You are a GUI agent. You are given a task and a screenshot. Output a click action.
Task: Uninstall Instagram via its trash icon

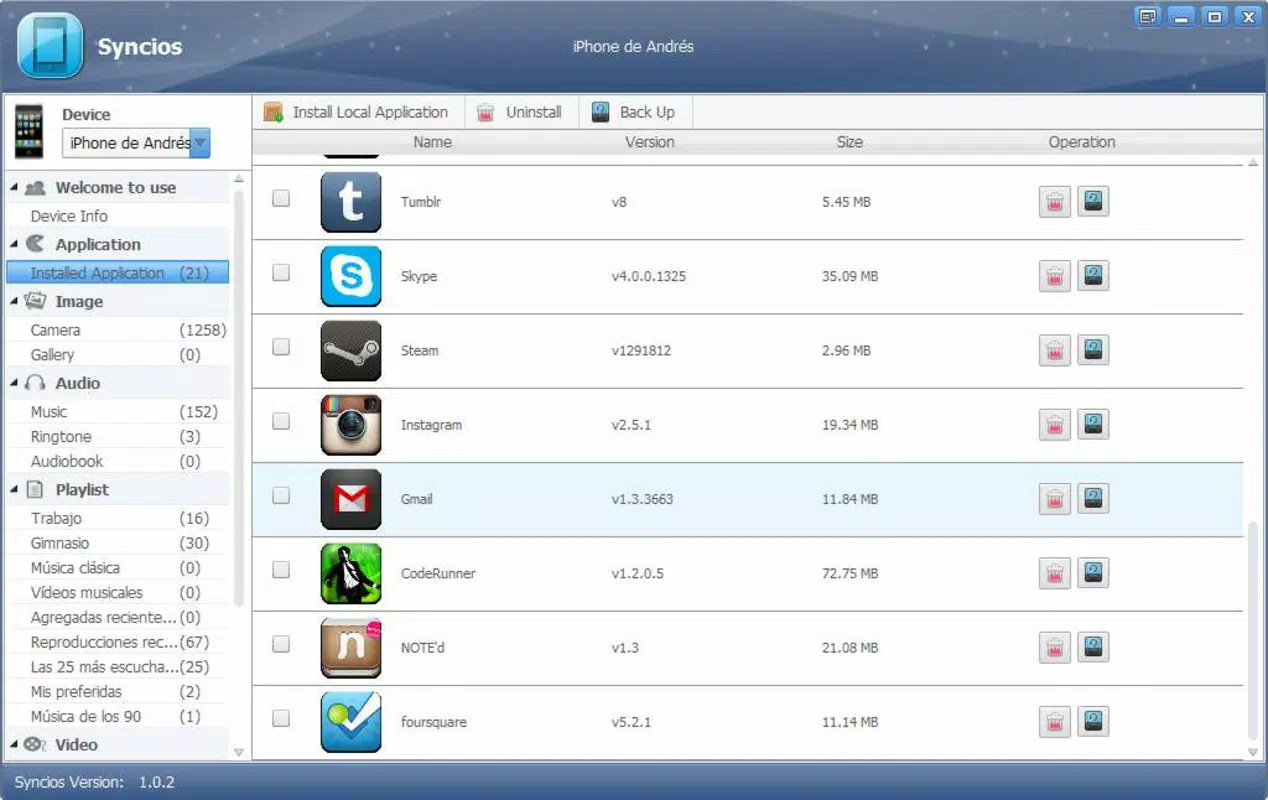[1054, 425]
